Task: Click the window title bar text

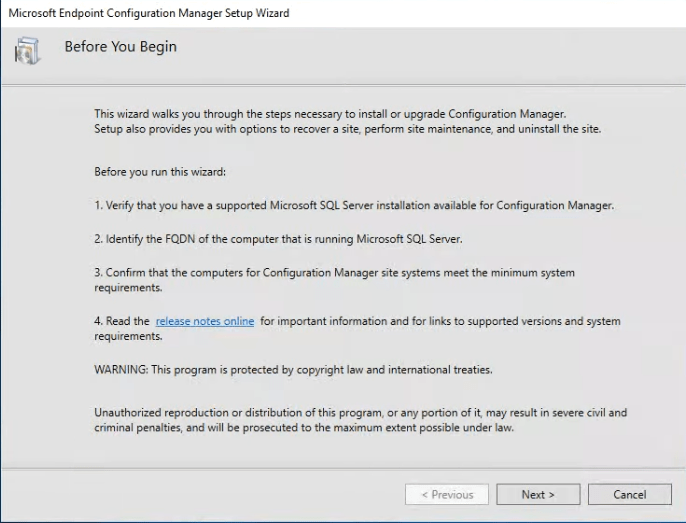Action: (x=147, y=13)
